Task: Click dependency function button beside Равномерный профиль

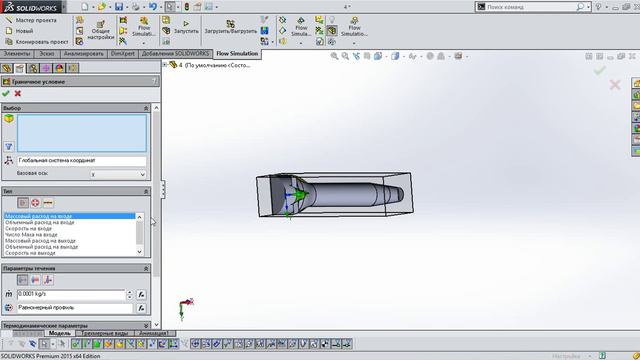Action: pyautogui.click(x=141, y=308)
